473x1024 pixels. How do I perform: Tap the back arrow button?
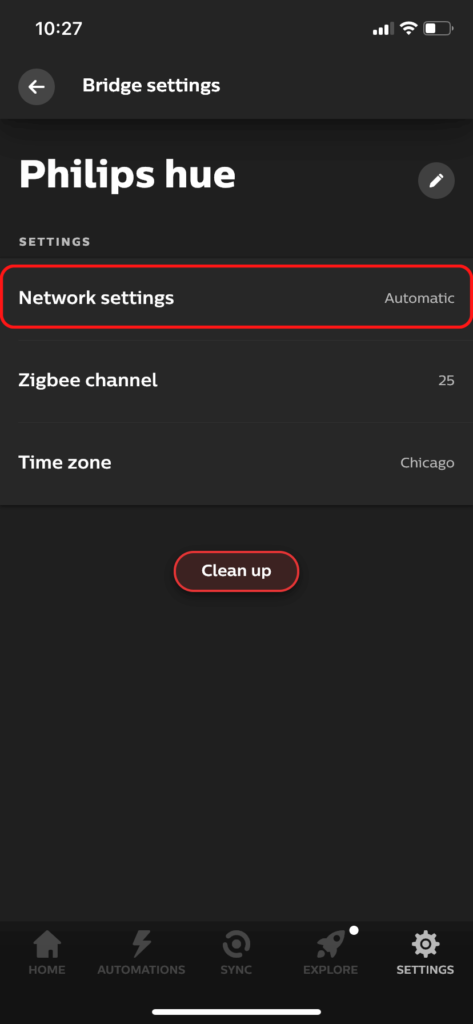coord(37,86)
